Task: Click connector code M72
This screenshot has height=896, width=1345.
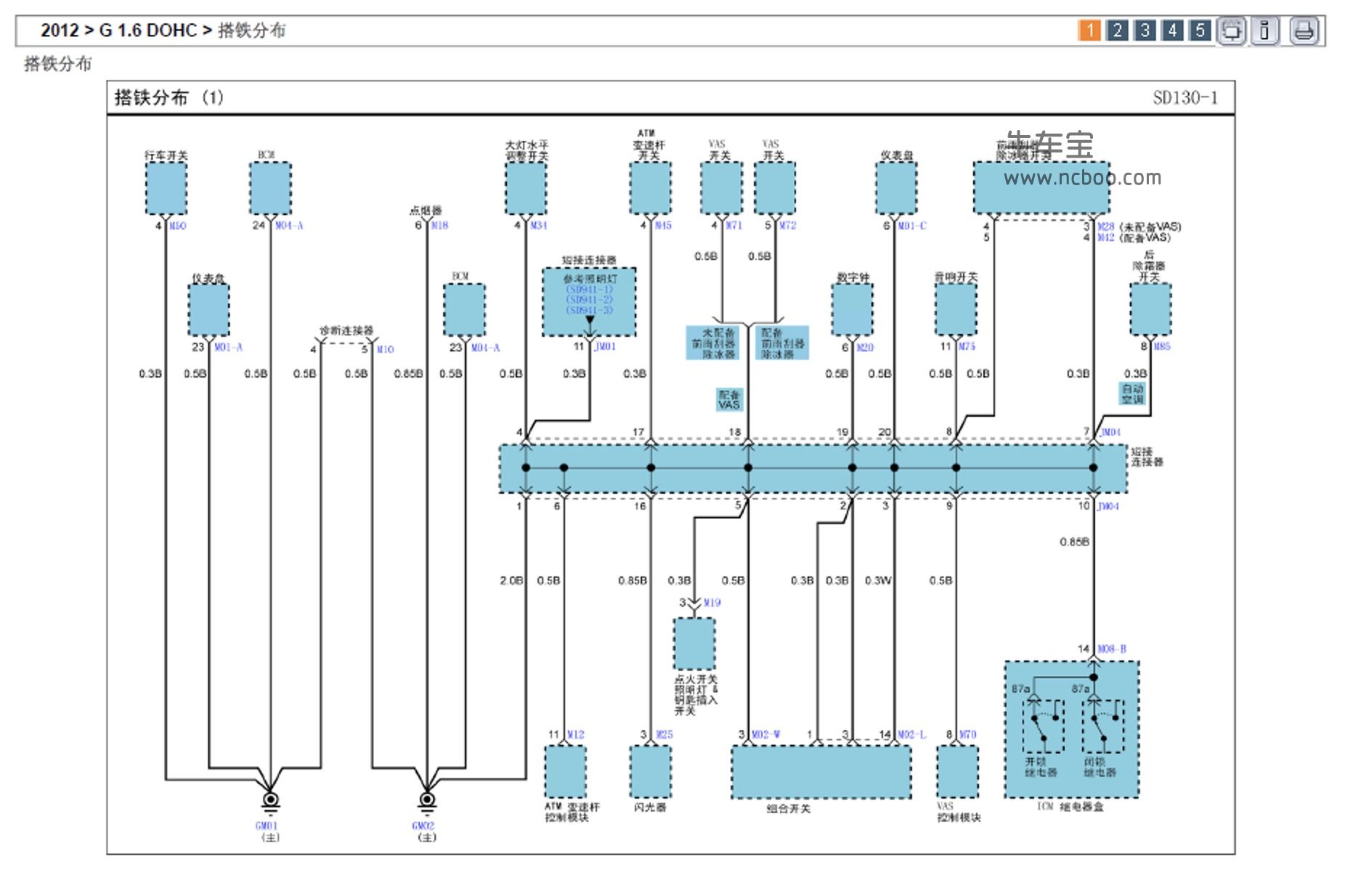Action: (788, 226)
